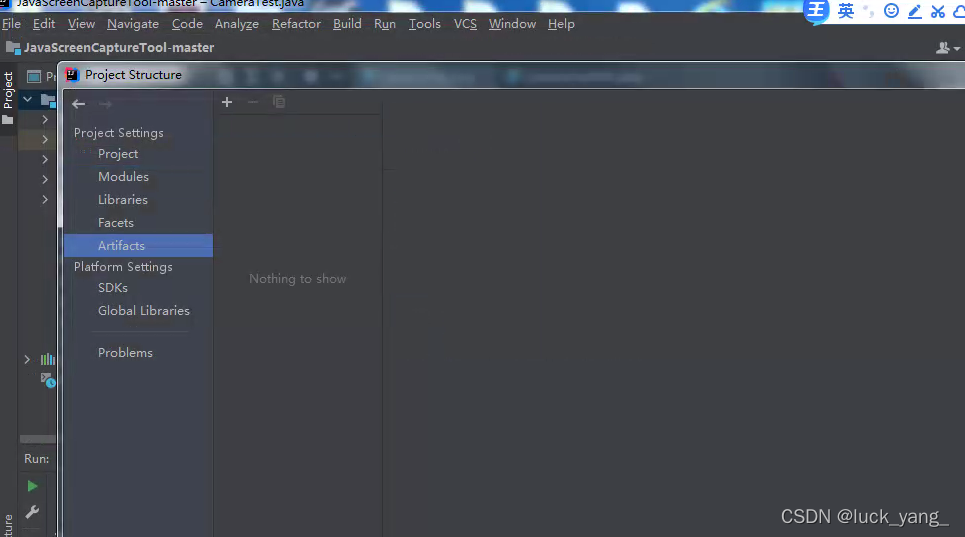Click the IME logo icon
The height and width of the screenshot is (537, 965).
817,10
